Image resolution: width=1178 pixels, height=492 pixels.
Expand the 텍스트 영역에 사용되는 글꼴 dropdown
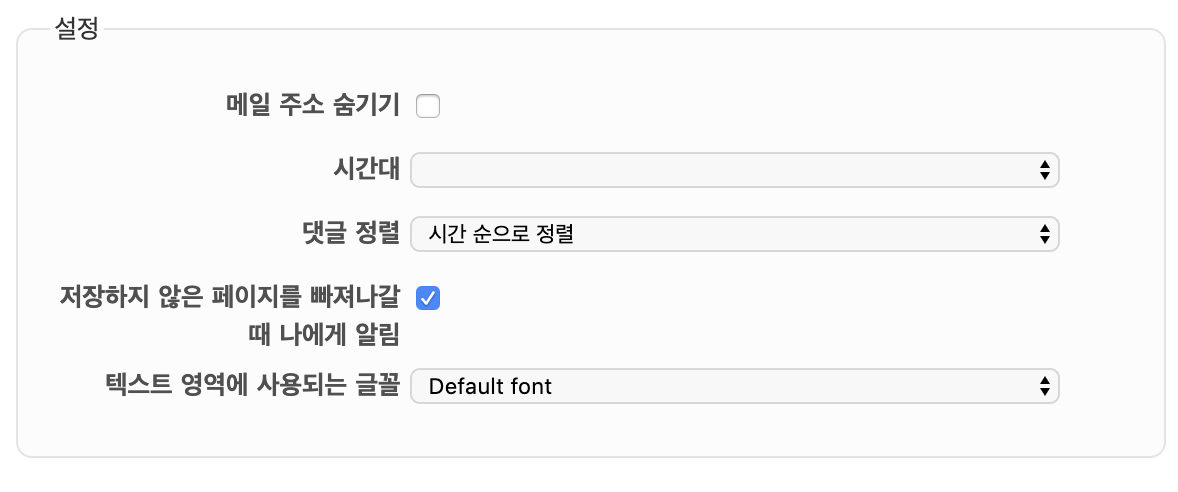(734, 385)
